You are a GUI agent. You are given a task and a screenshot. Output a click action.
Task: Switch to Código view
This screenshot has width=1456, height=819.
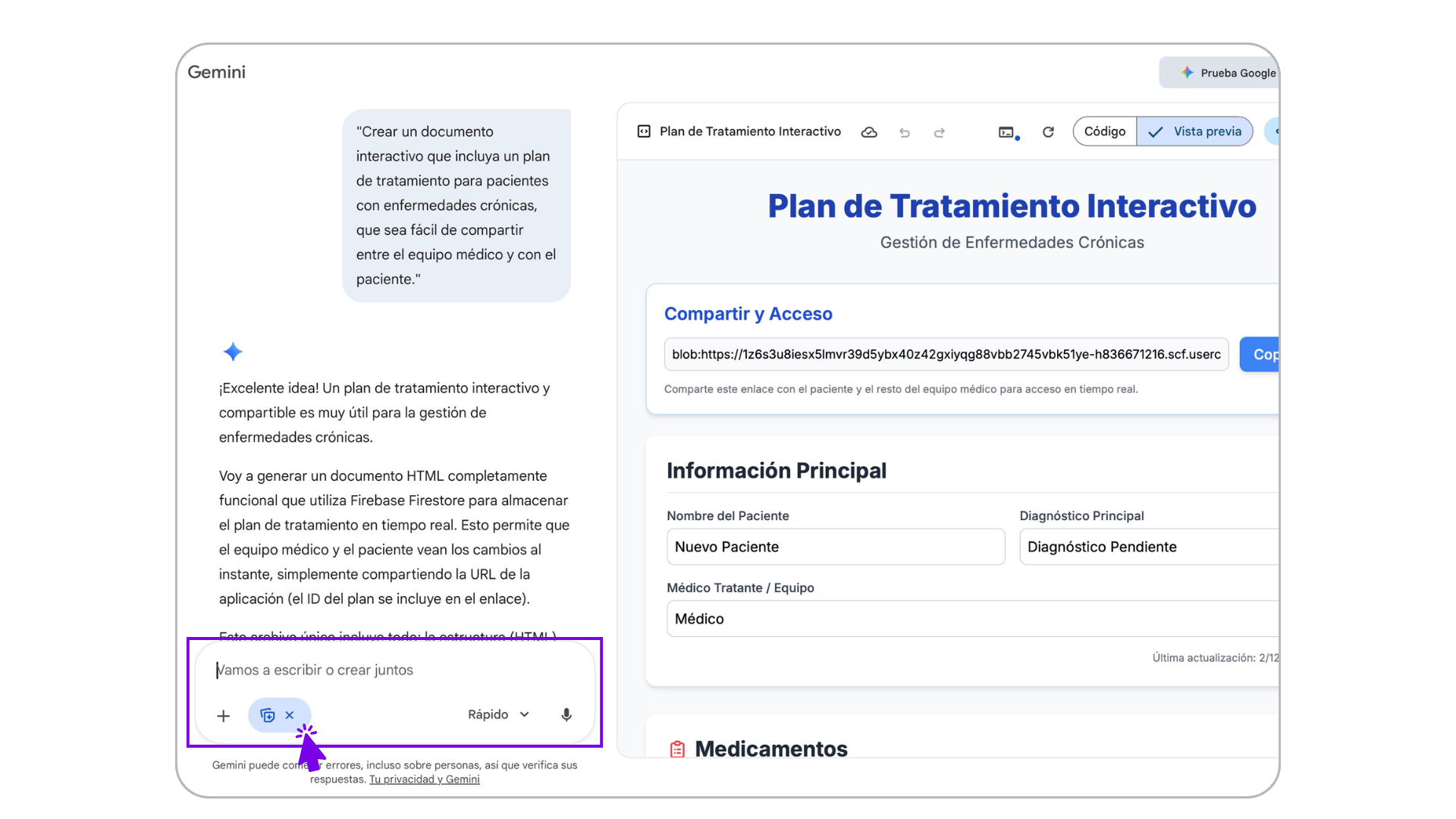1104,130
